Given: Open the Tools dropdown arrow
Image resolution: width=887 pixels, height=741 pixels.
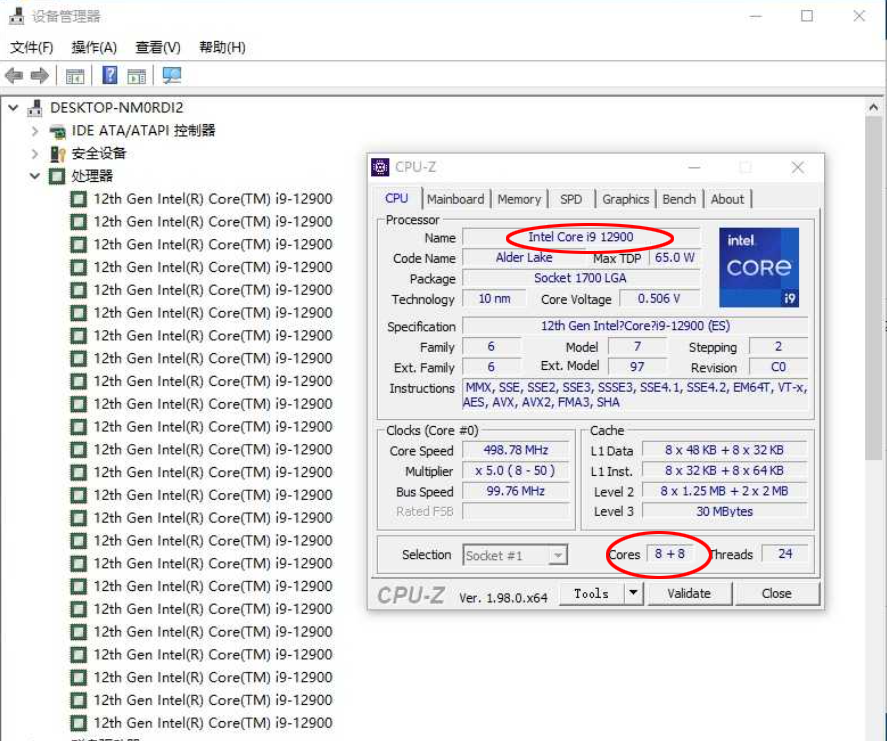Looking at the screenshot, I should coord(634,593).
